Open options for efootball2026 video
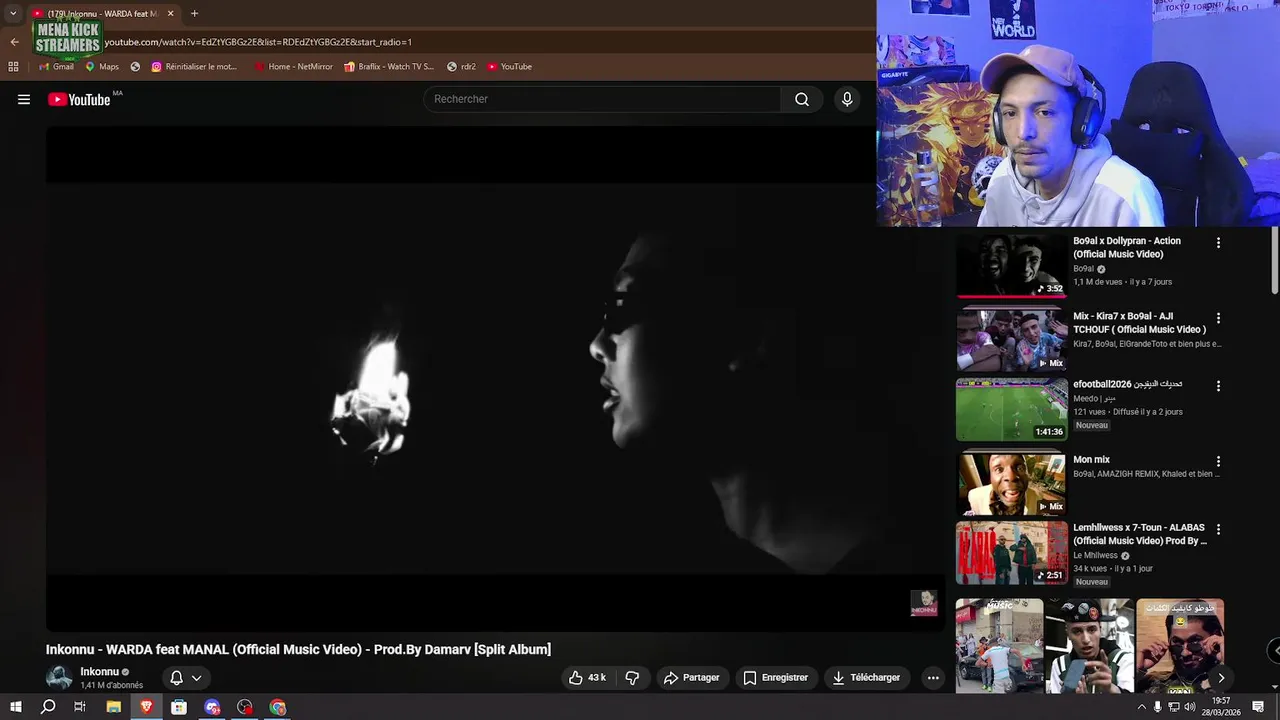Screen dimensions: 1280x720 pos(1218,386)
